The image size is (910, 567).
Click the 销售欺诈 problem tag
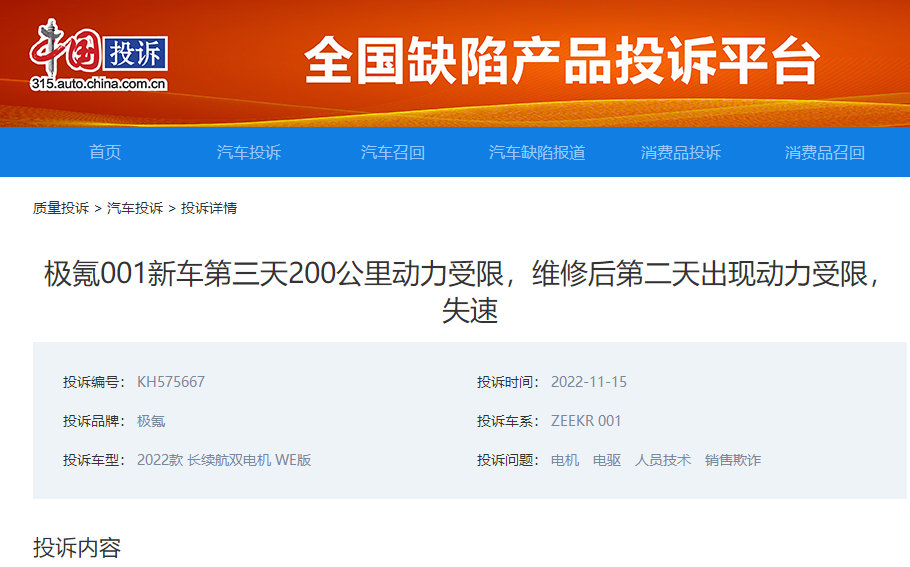pos(732,460)
